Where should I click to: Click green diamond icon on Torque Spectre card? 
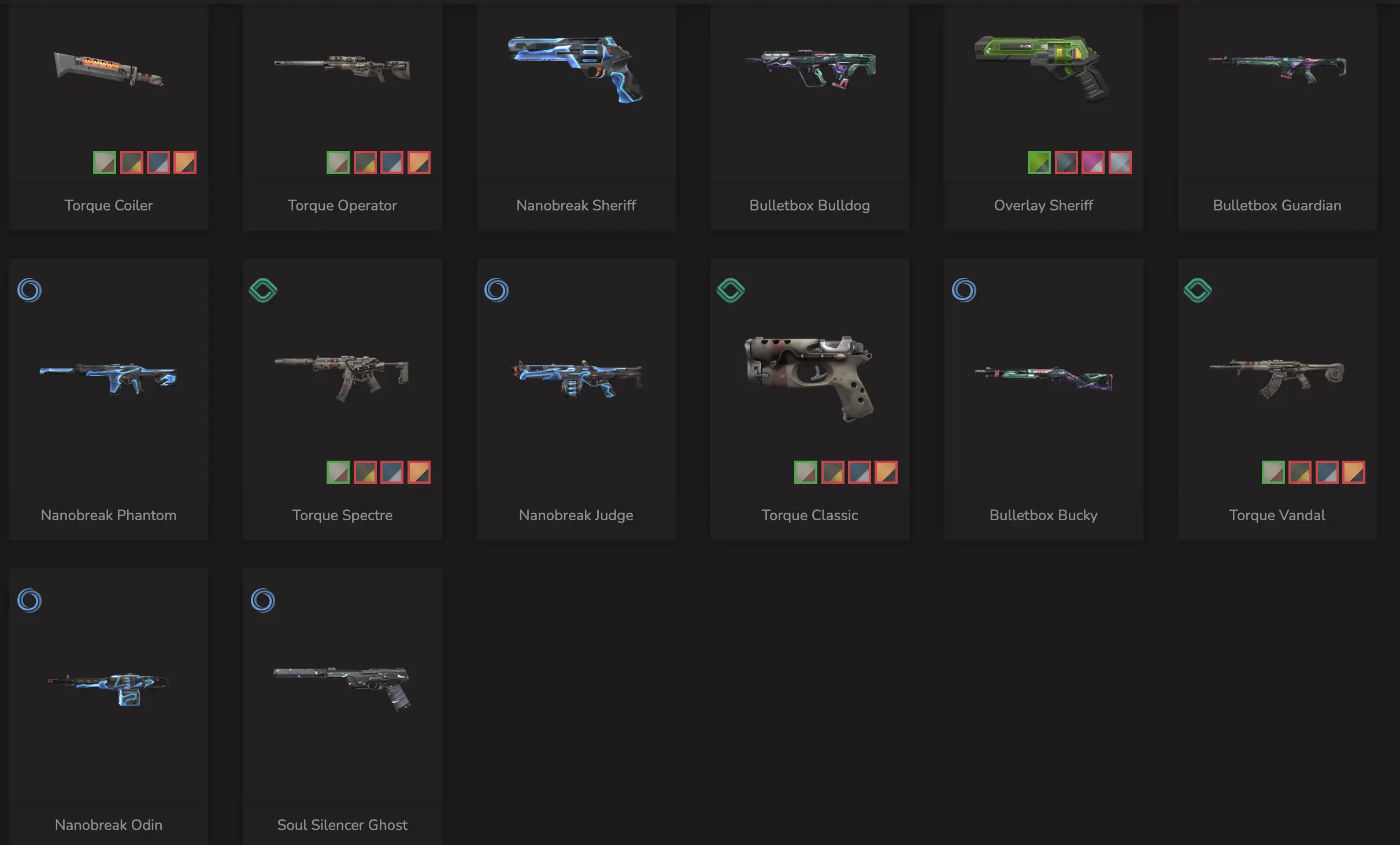pyautogui.click(x=263, y=290)
